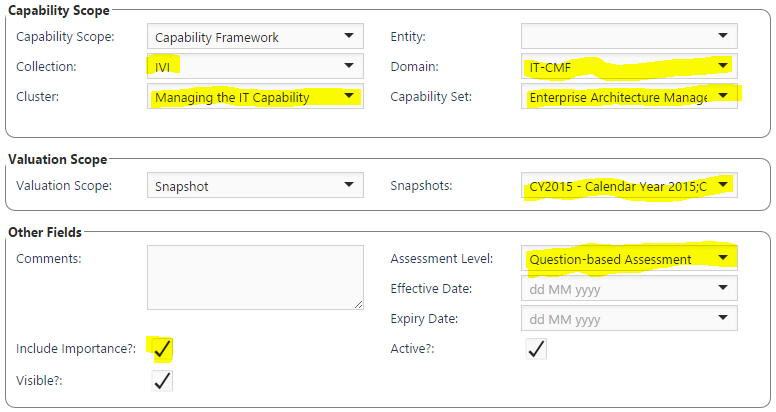Click the Question-based Assessment value
This screenshot has width=776, height=412.
[x=610, y=259]
